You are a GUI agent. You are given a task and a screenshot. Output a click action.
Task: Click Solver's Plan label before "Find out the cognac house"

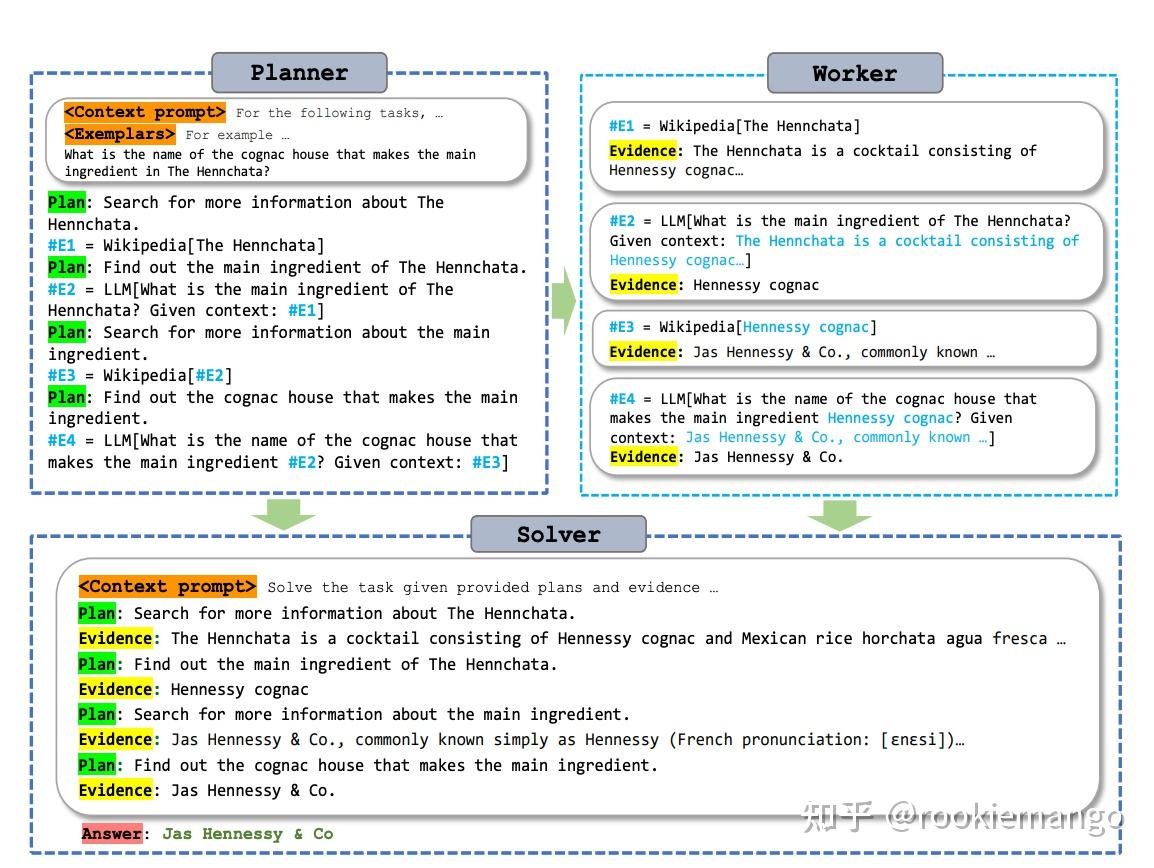coord(97,765)
